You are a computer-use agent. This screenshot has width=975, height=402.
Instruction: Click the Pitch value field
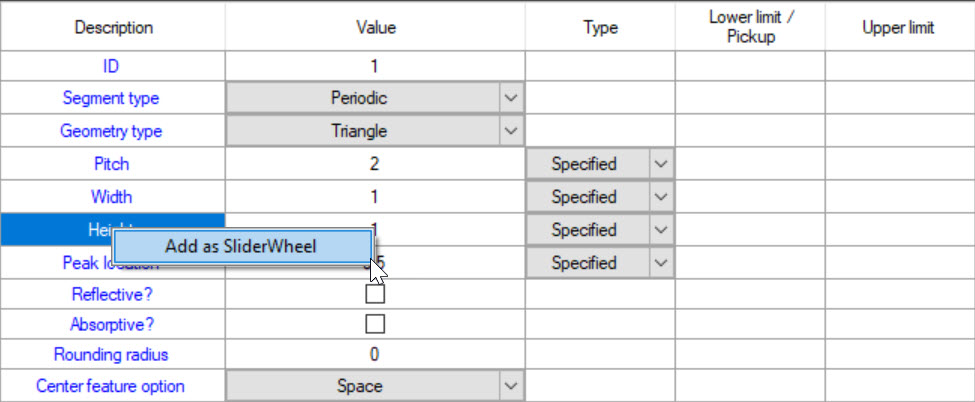(375, 164)
